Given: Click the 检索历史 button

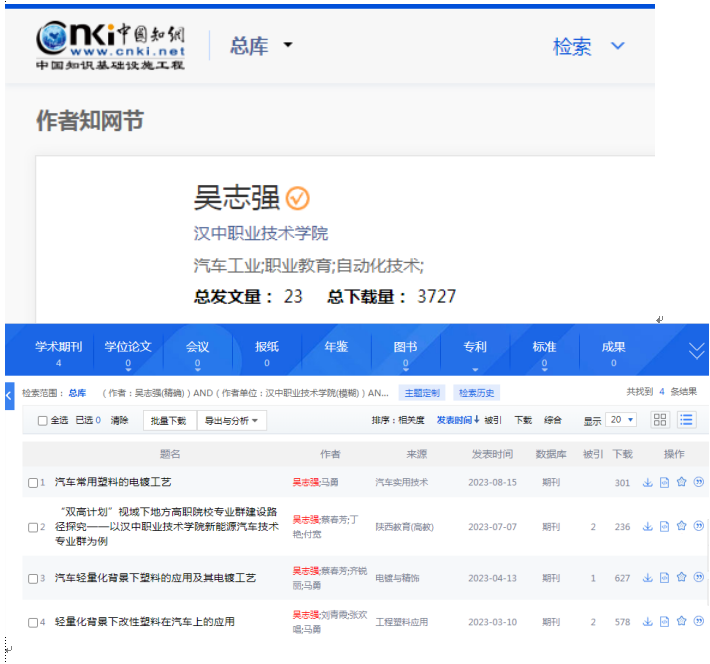Looking at the screenshot, I should click(476, 393).
